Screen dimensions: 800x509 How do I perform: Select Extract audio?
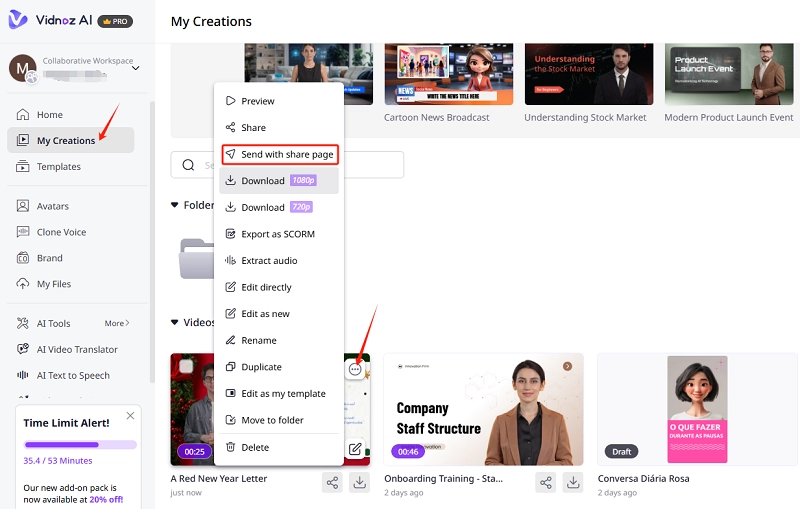tap(279, 261)
